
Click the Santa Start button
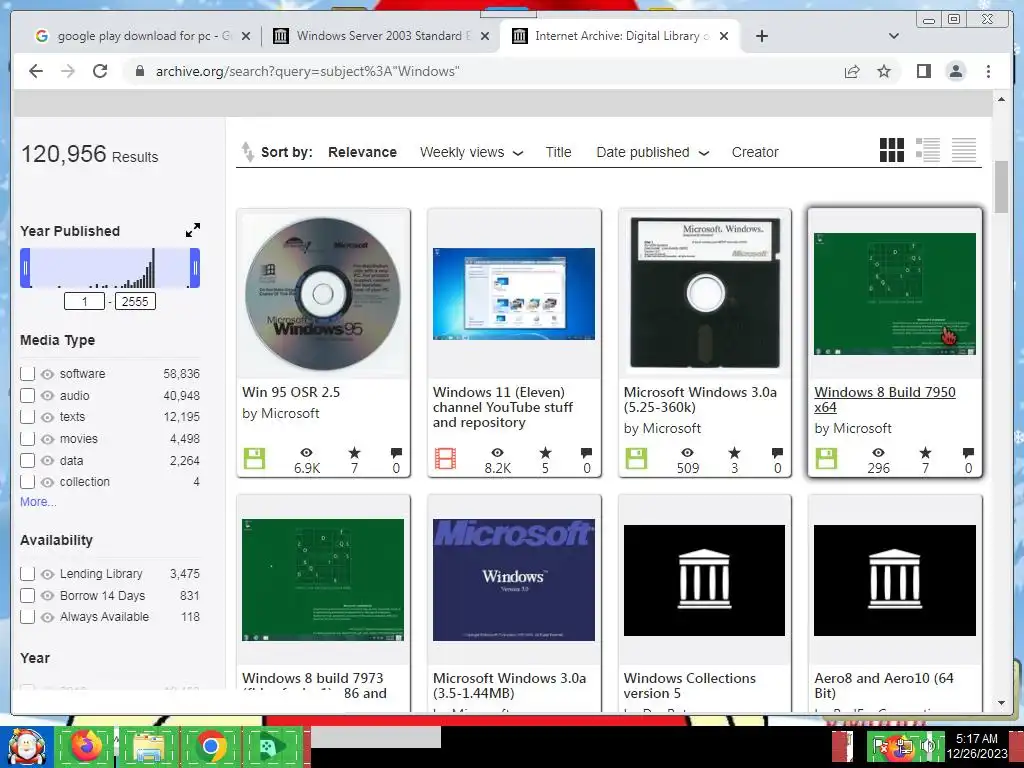pyautogui.click(x=26, y=746)
